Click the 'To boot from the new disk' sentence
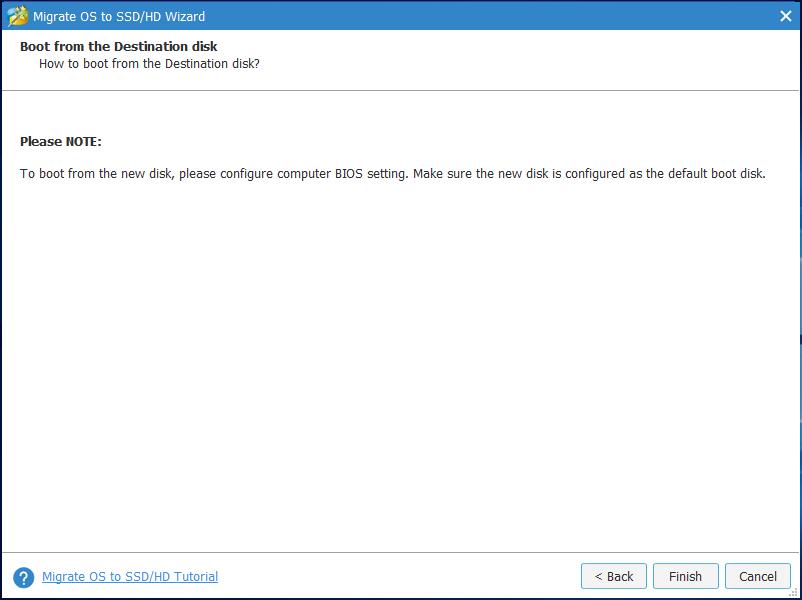The width and height of the screenshot is (802, 600). (214, 174)
